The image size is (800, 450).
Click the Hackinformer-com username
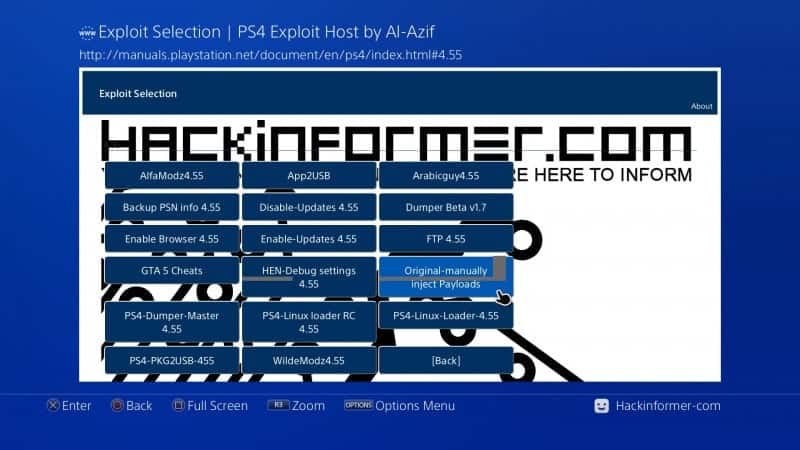[668, 406]
